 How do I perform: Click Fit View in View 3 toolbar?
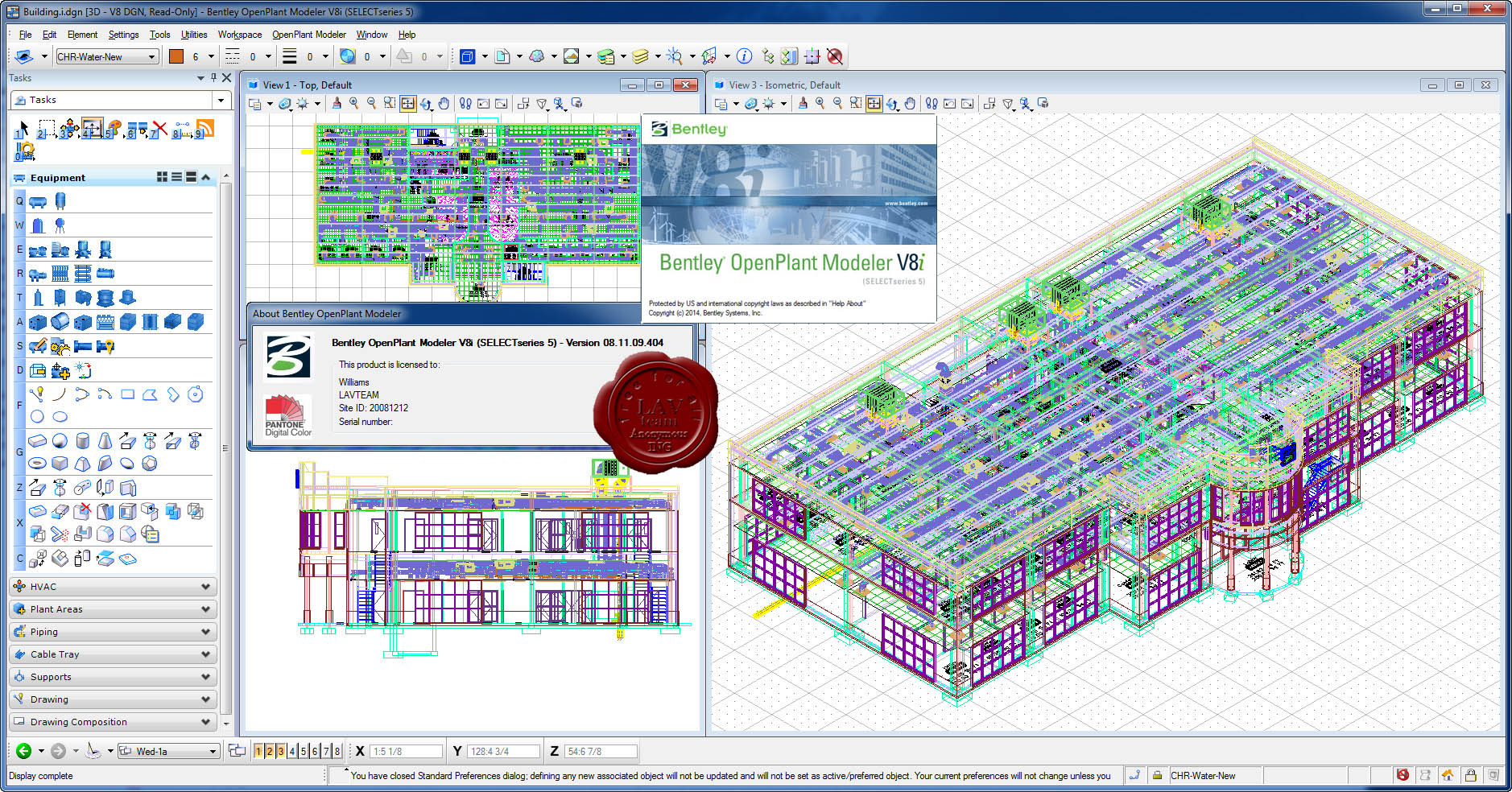click(874, 103)
